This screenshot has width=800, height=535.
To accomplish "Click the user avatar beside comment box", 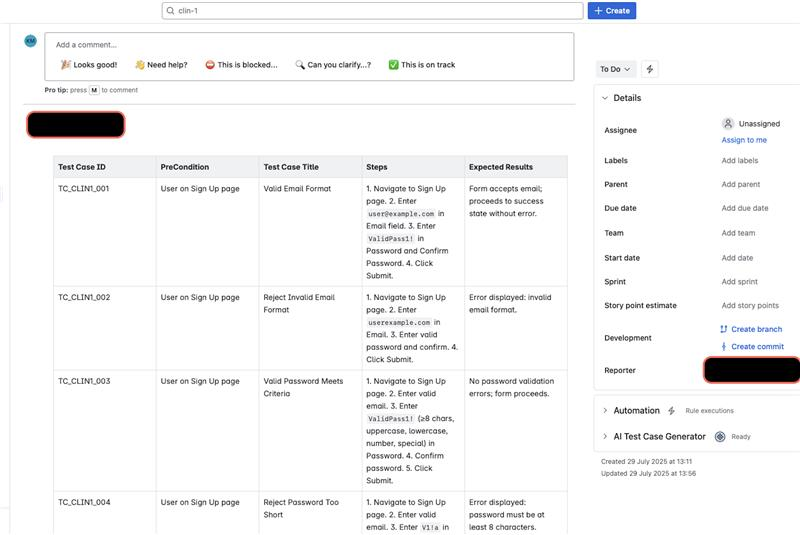I will 30,41.
